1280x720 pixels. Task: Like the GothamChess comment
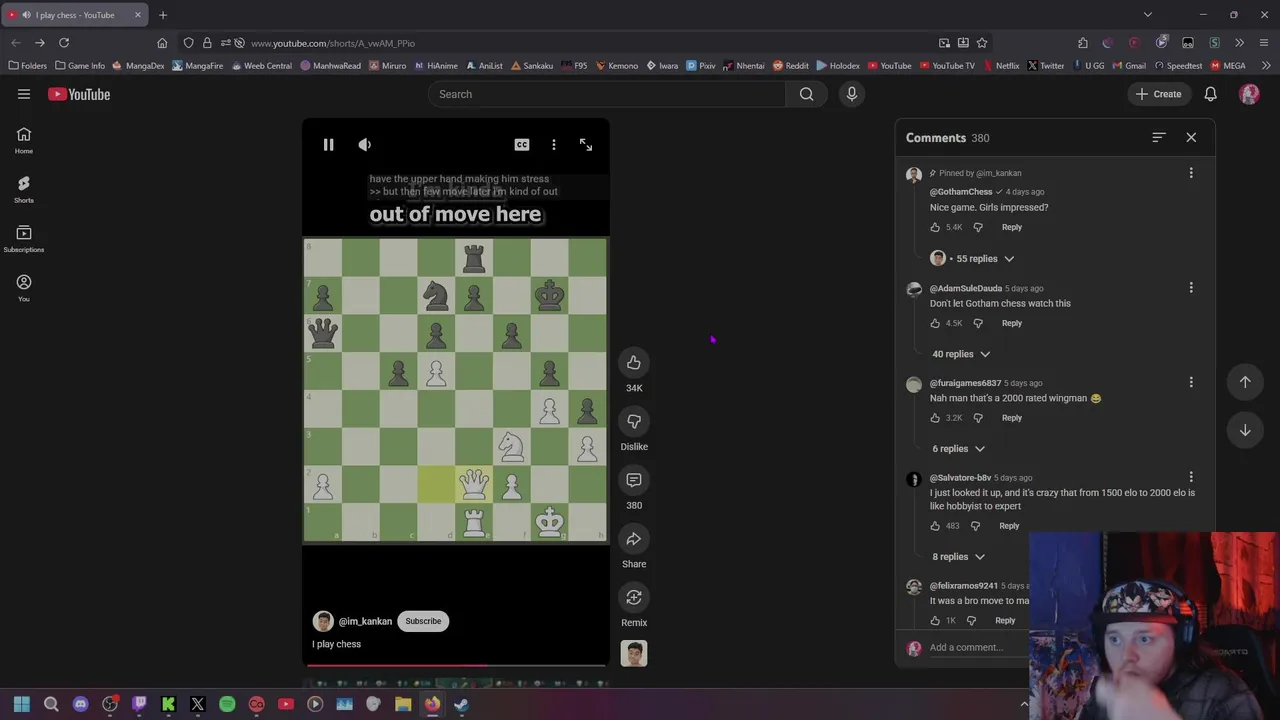[935, 227]
